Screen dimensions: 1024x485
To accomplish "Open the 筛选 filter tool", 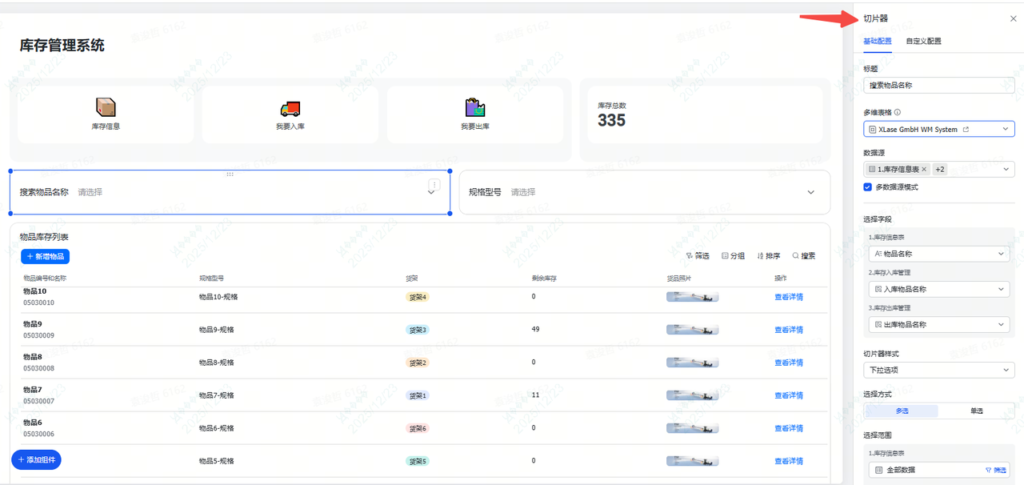I will tap(697, 256).
